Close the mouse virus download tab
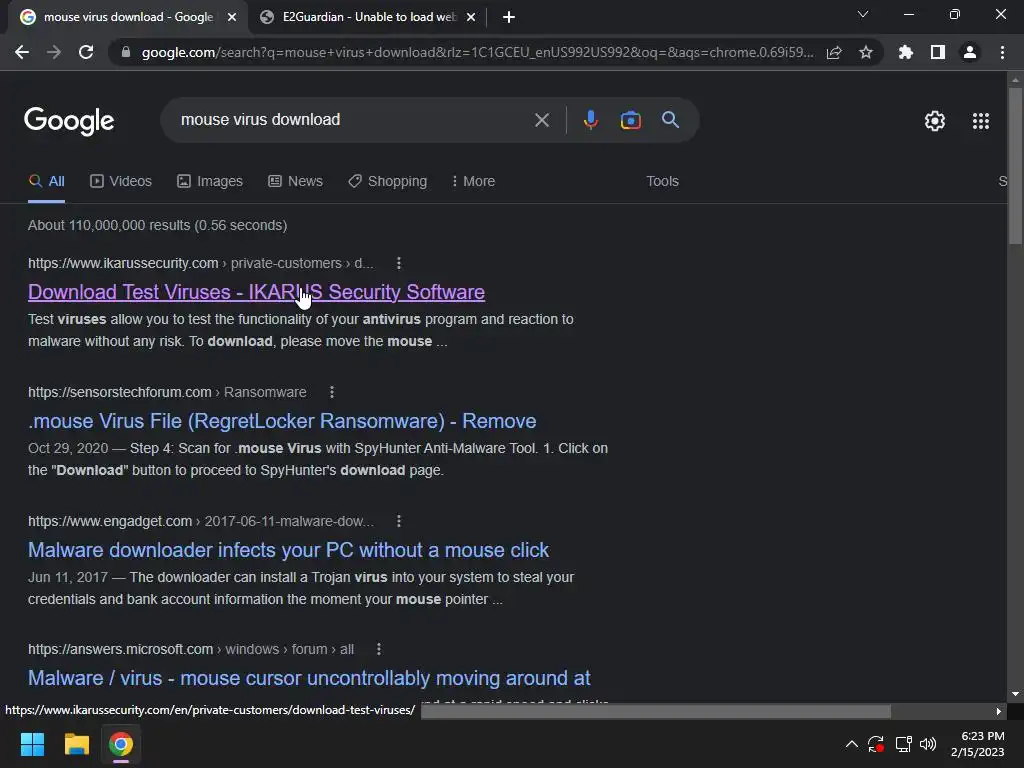1024x768 pixels. (232, 17)
